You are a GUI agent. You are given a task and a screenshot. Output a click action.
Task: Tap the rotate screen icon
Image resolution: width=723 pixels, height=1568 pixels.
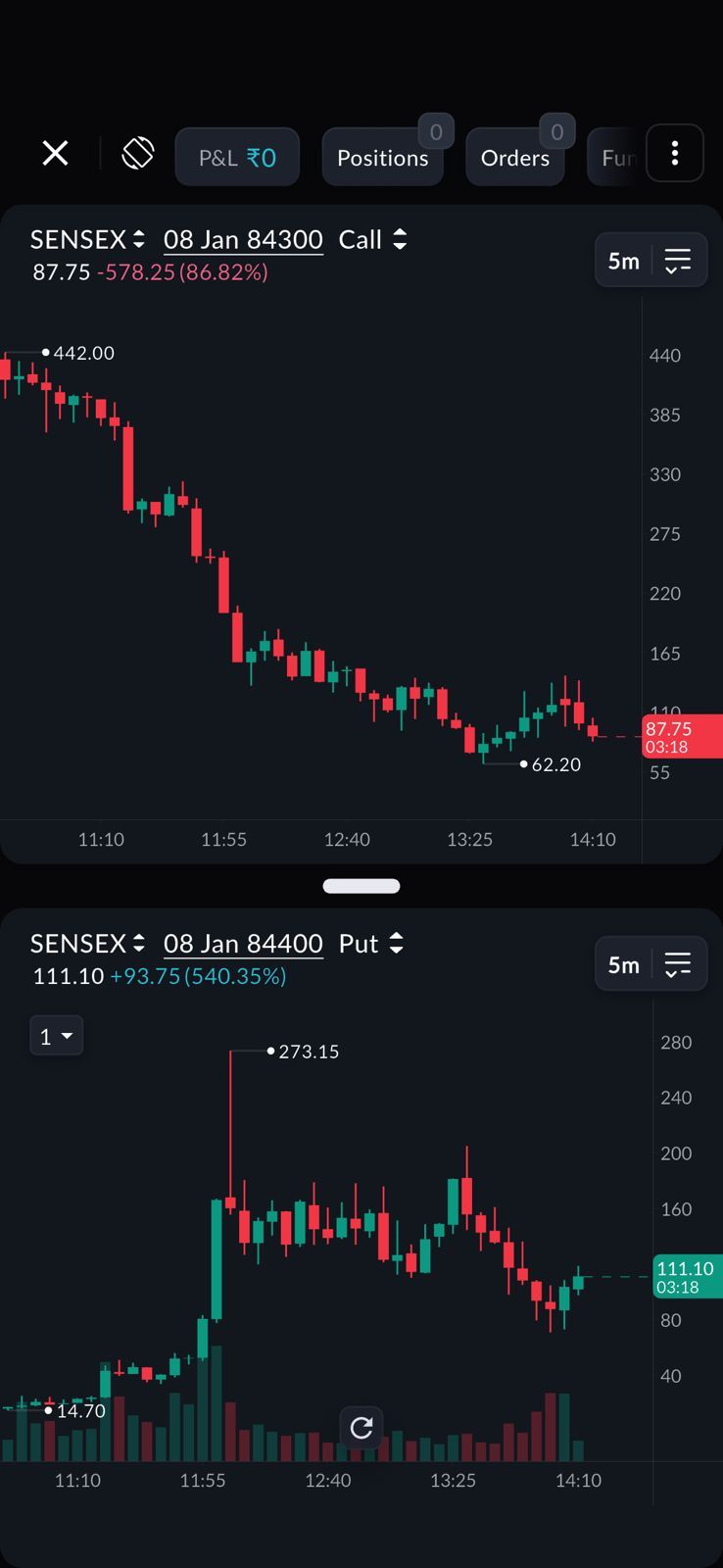[138, 154]
